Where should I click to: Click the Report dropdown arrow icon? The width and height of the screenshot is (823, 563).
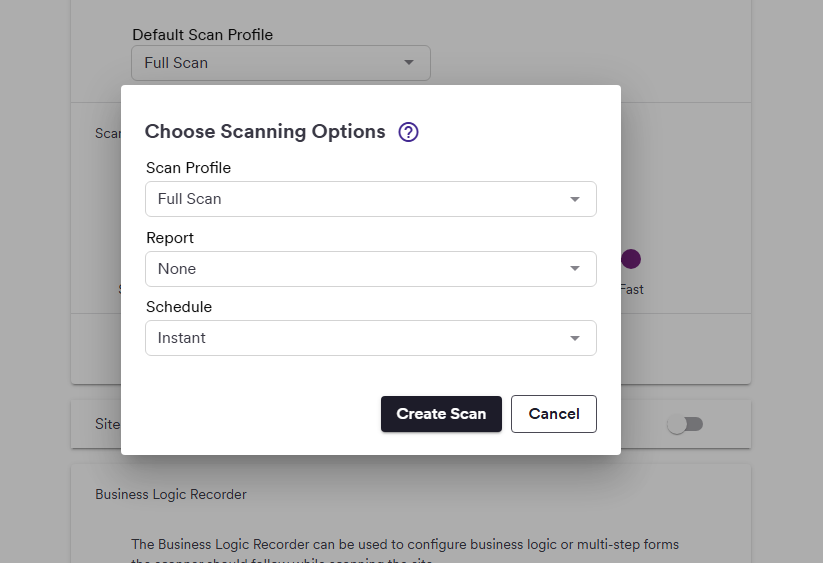(575, 269)
